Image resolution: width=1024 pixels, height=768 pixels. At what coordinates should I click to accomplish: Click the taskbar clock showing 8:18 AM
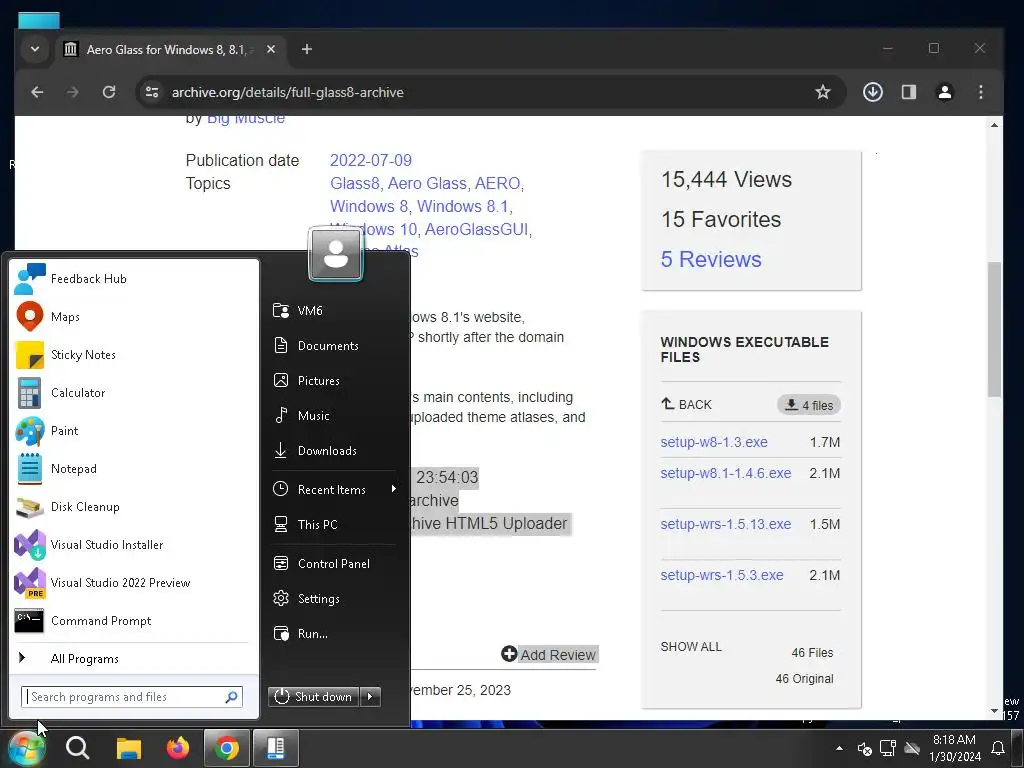pos(954,748)
